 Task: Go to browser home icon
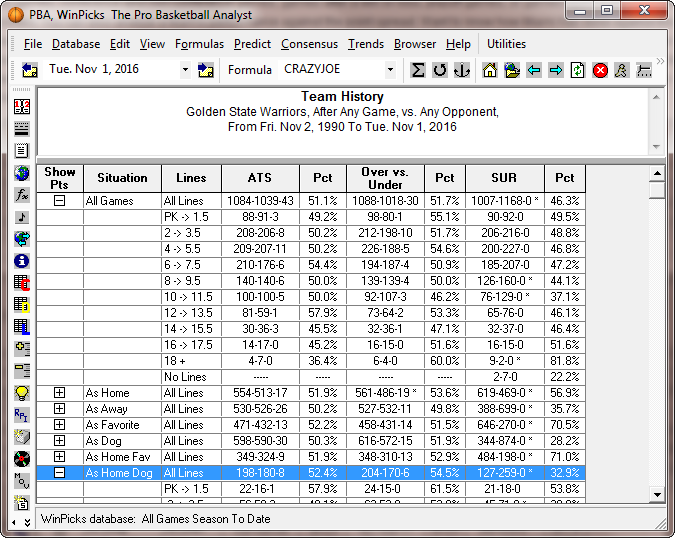[489, 70]
